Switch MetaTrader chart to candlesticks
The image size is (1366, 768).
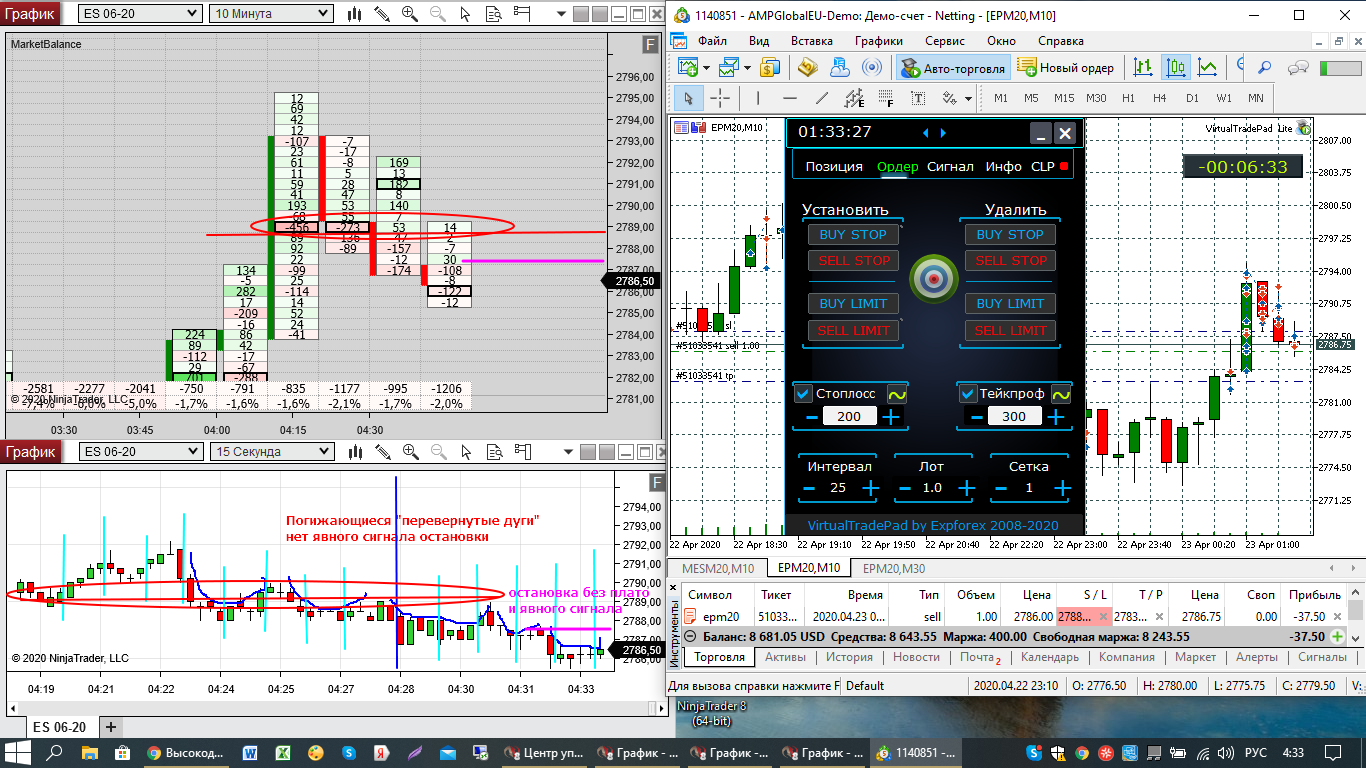tap(1176, 67)
